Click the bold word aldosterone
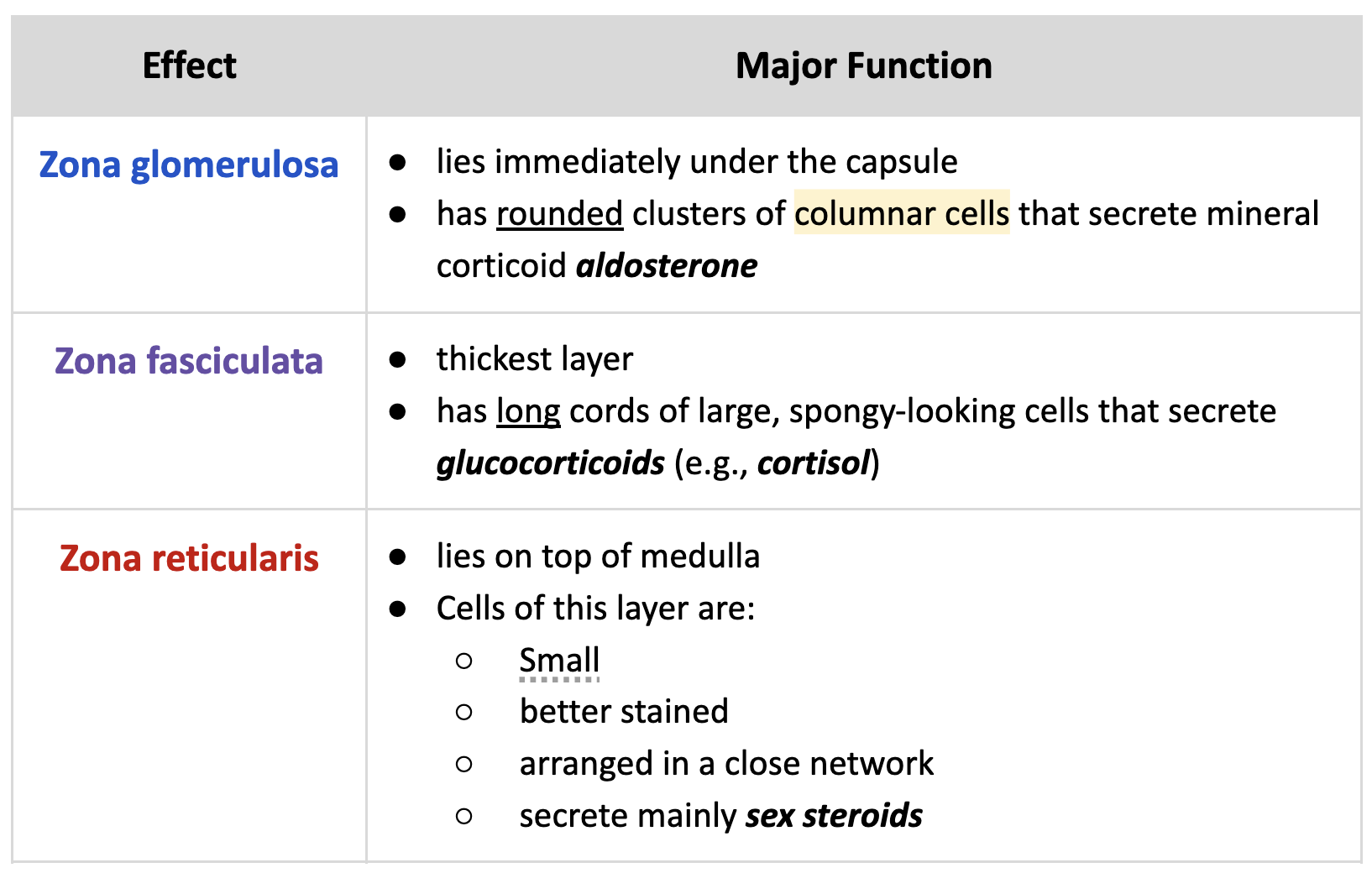Viewport: 1372px width, 873px height. coord(667,266)
